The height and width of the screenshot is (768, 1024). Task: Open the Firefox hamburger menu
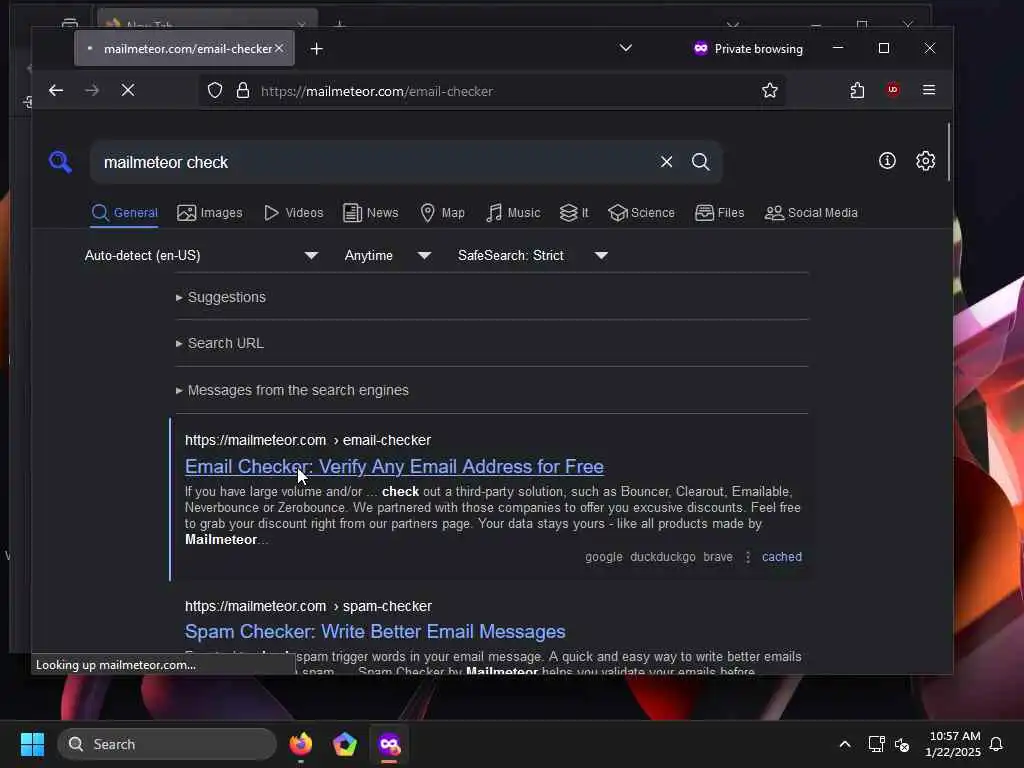[x=929, y=89]
